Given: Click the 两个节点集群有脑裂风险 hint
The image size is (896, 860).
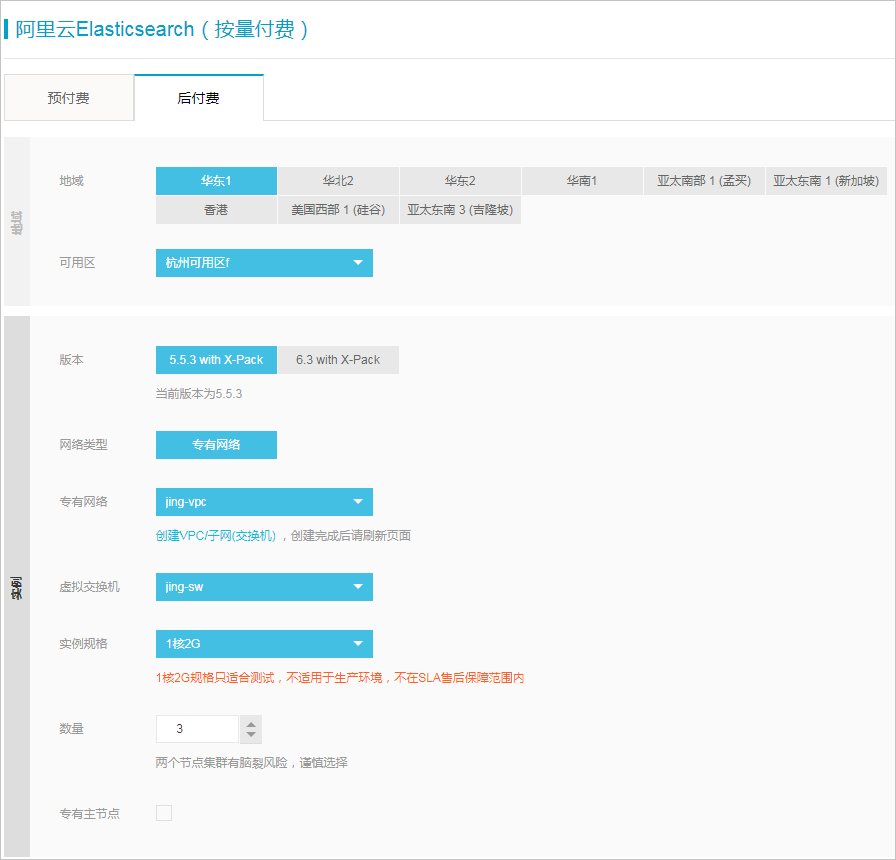Looking at the screenshot, I should click(x=251, y=763).
